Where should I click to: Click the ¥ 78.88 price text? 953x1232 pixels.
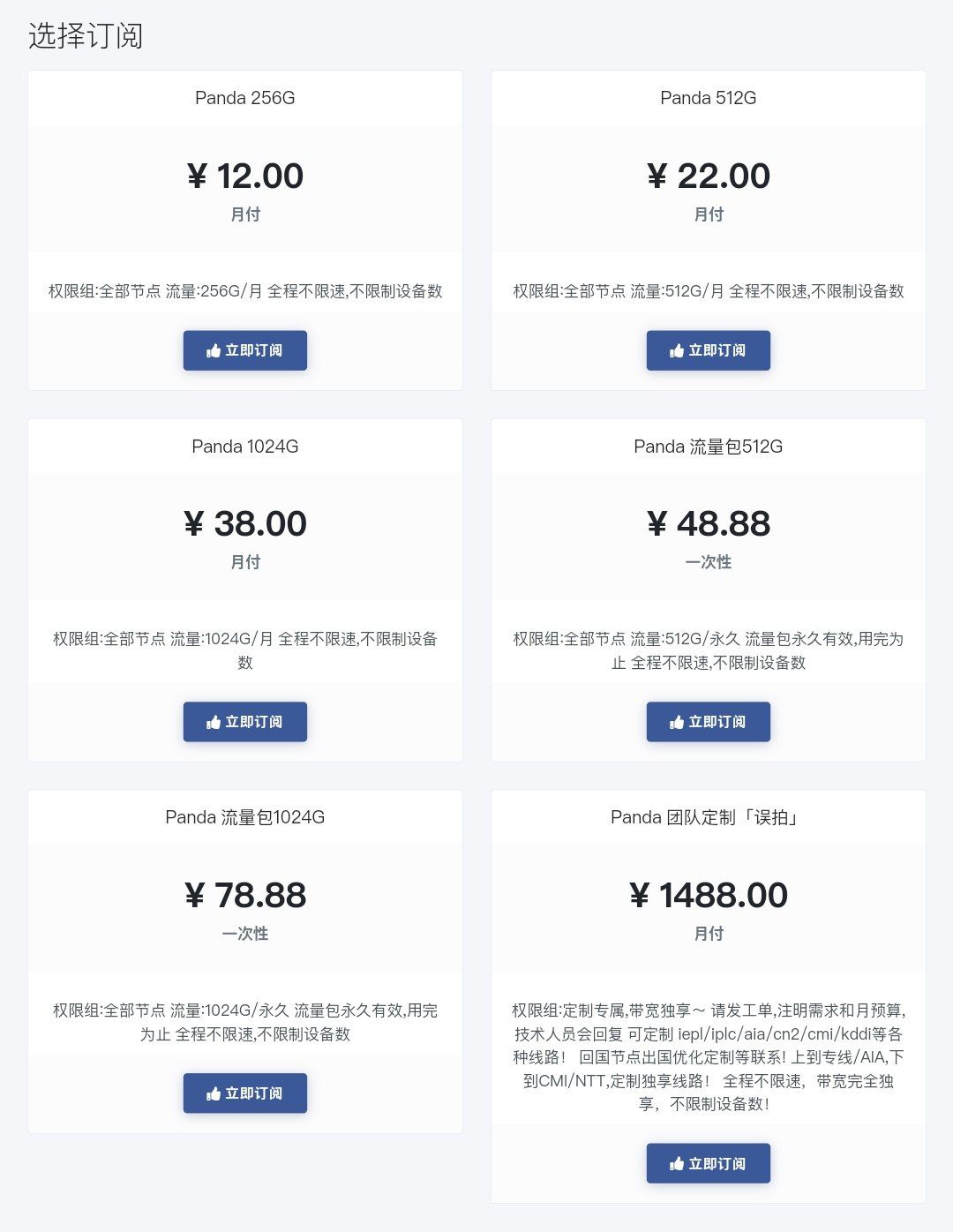tap(245, 895)
